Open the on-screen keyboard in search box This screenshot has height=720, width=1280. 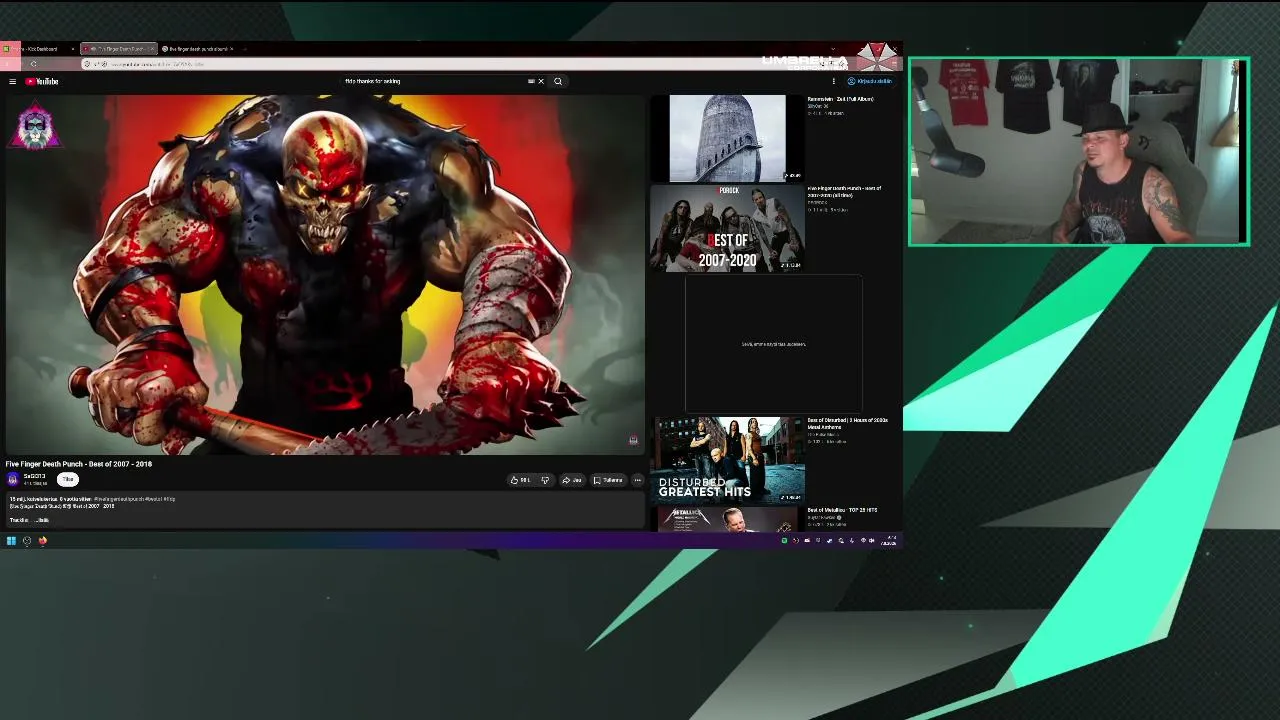[x=531, y=82]
